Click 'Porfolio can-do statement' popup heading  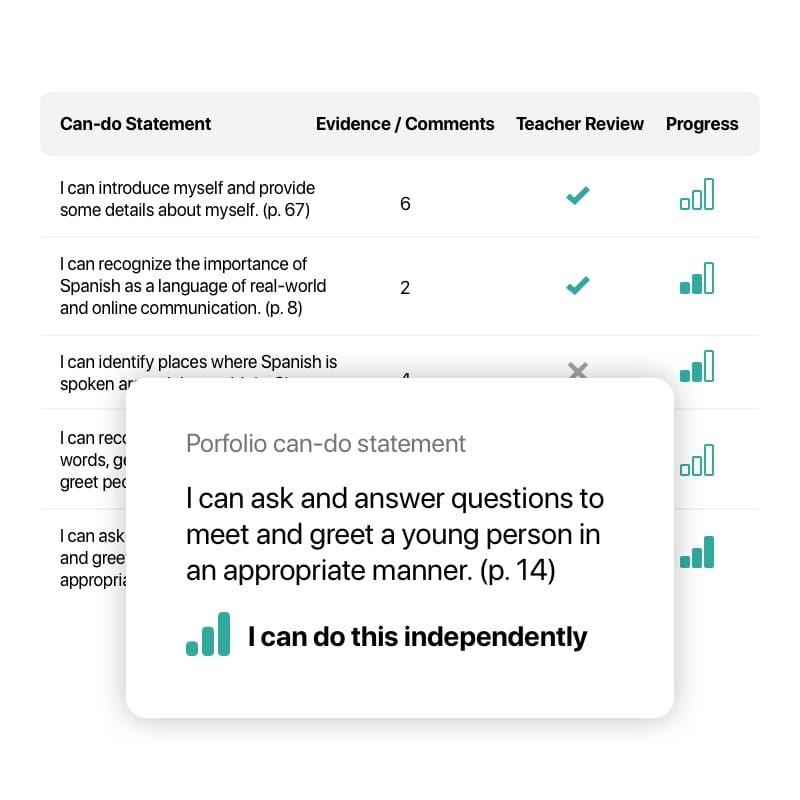point(326,443)
